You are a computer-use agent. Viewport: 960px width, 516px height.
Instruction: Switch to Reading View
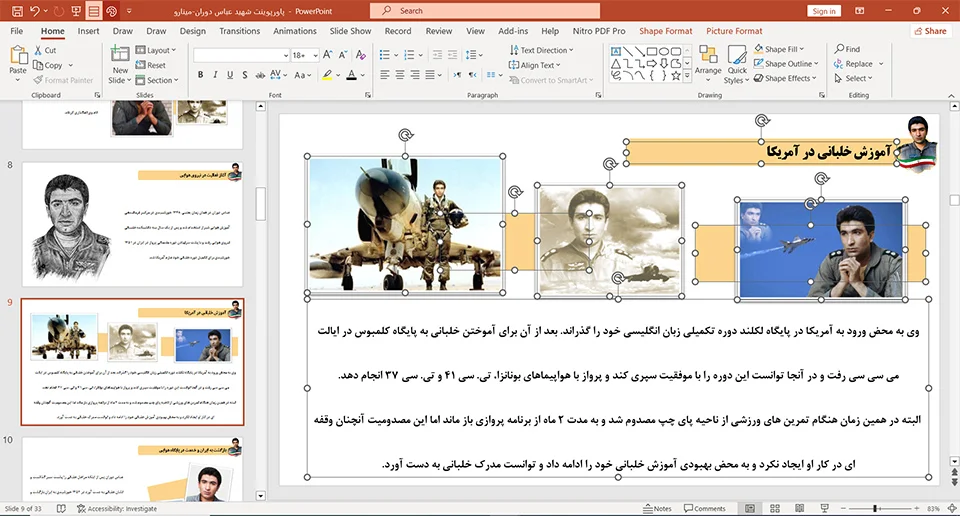[x=800, y=508]
